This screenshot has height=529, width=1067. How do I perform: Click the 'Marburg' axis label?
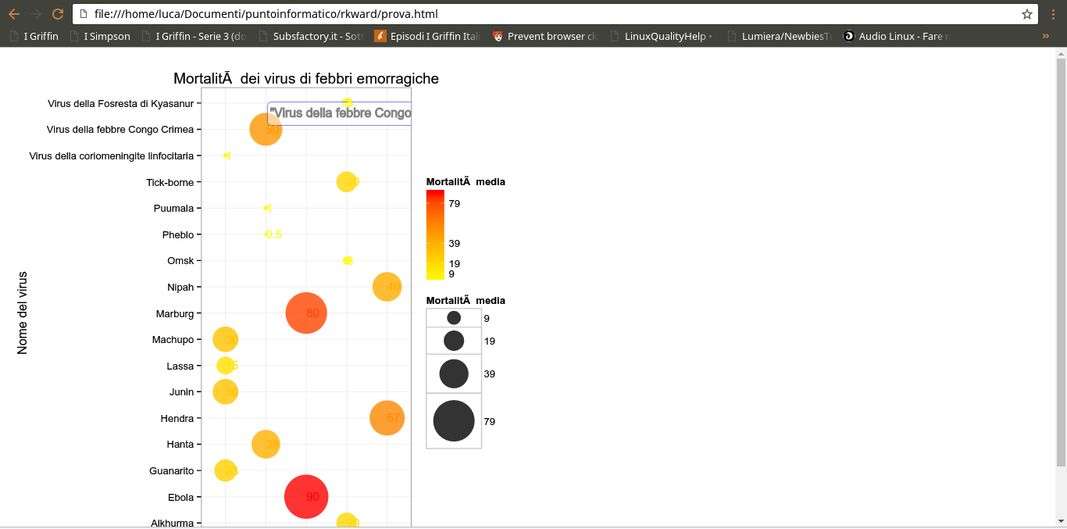(x=175, y=314)
